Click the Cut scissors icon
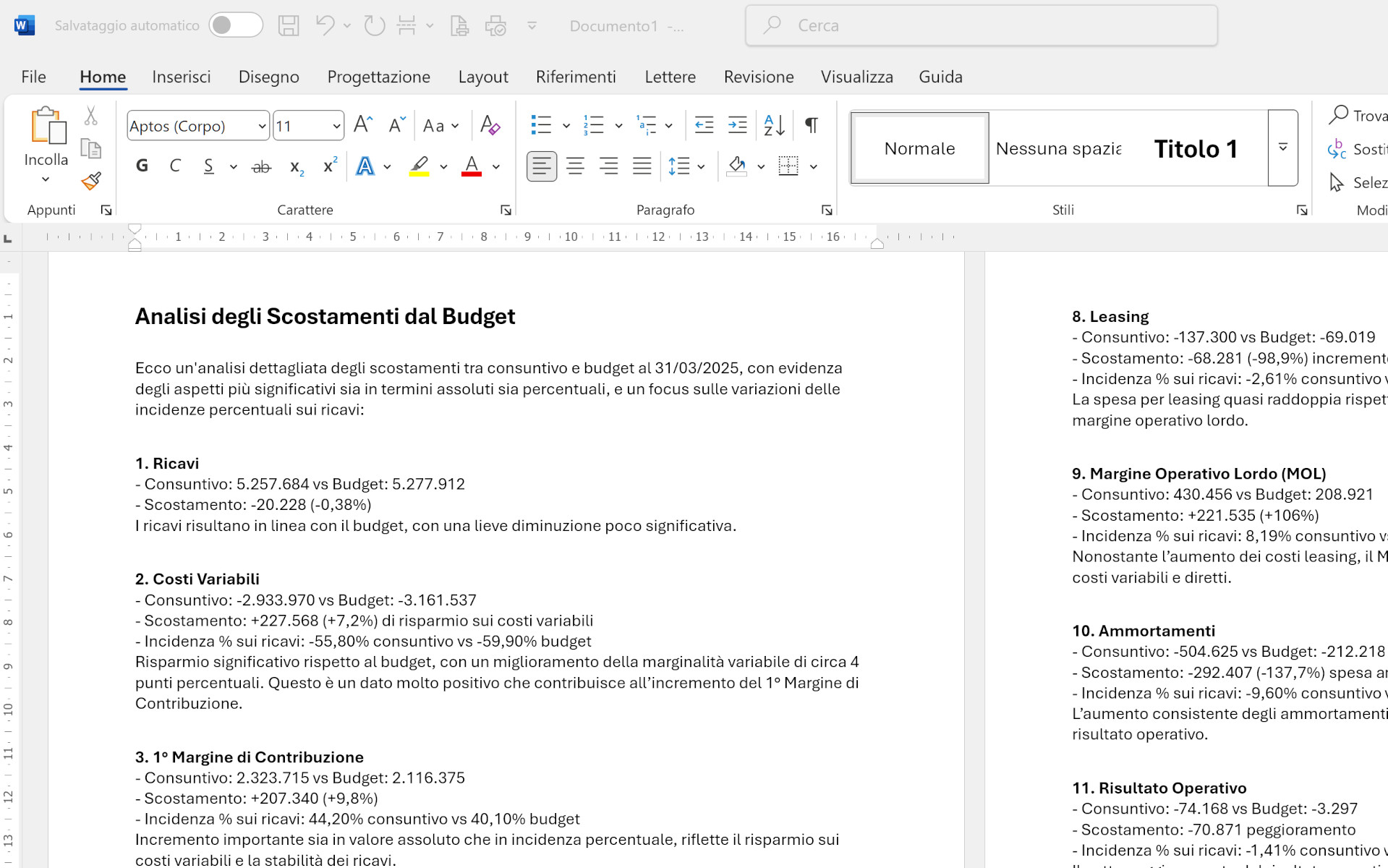 (x=91, y=116)
